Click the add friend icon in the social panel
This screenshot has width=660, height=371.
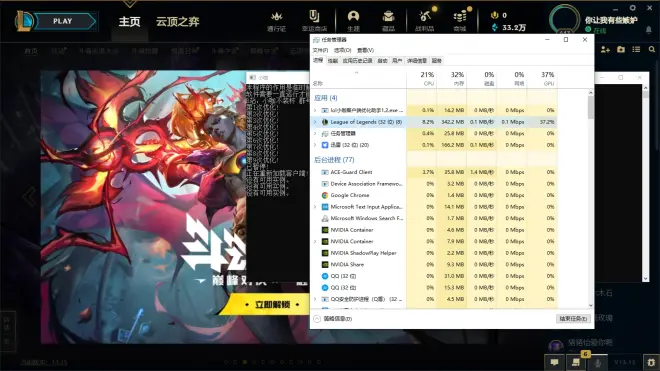pos(605,50)
